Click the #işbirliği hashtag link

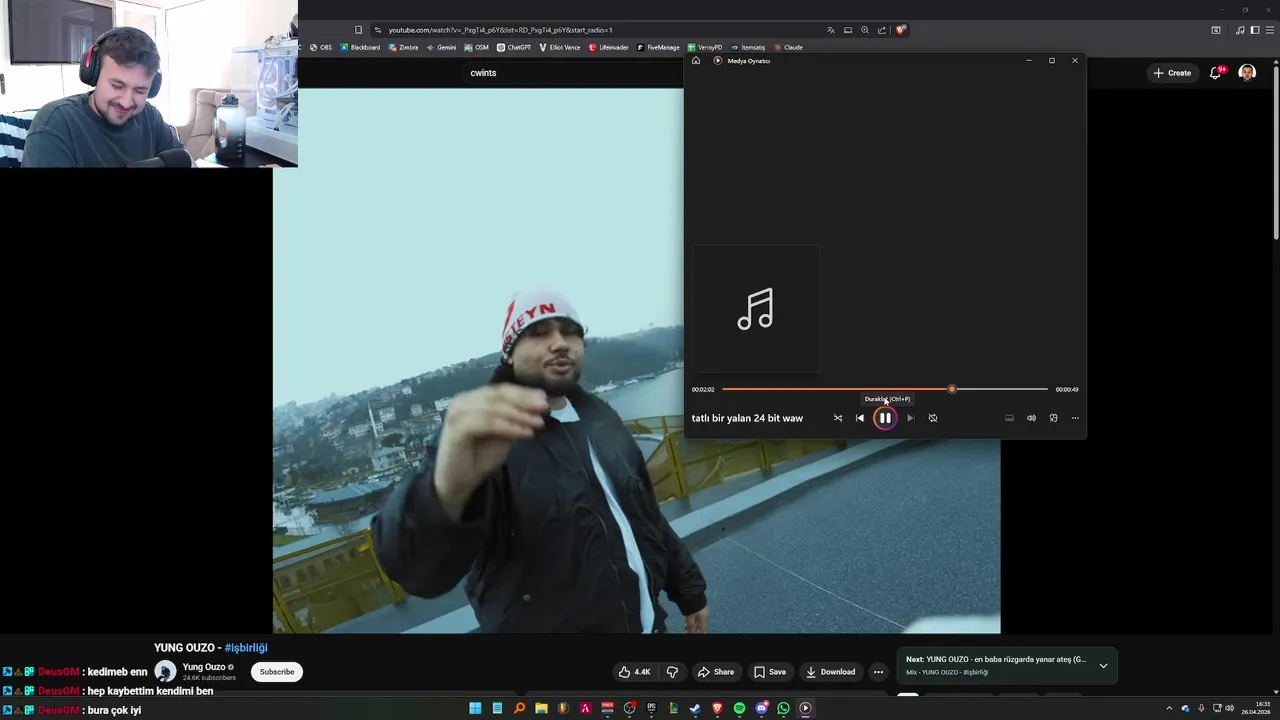[x=246, y=648]
